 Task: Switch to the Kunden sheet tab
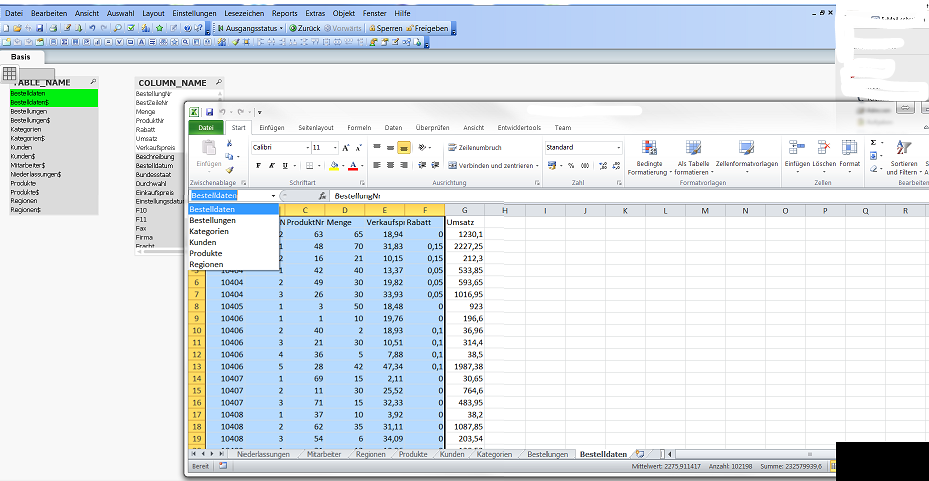pos(452,454)
